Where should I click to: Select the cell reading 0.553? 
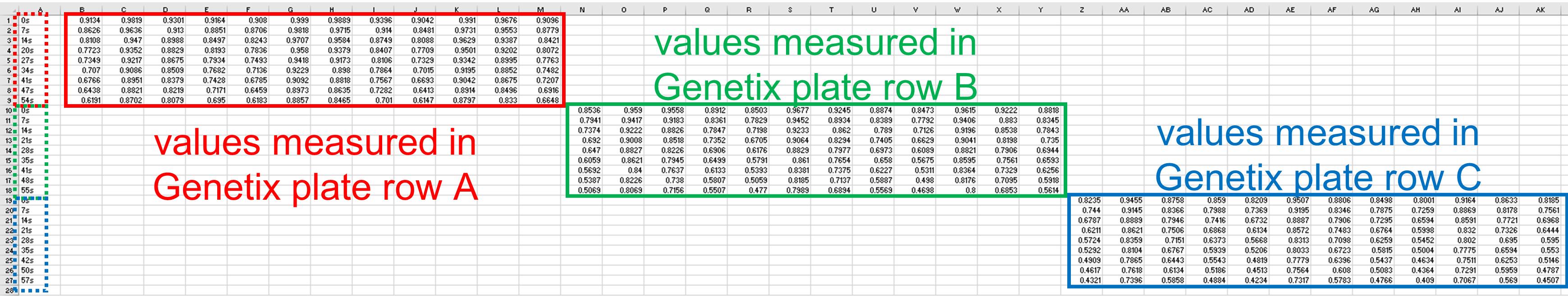pos(1540,250)
